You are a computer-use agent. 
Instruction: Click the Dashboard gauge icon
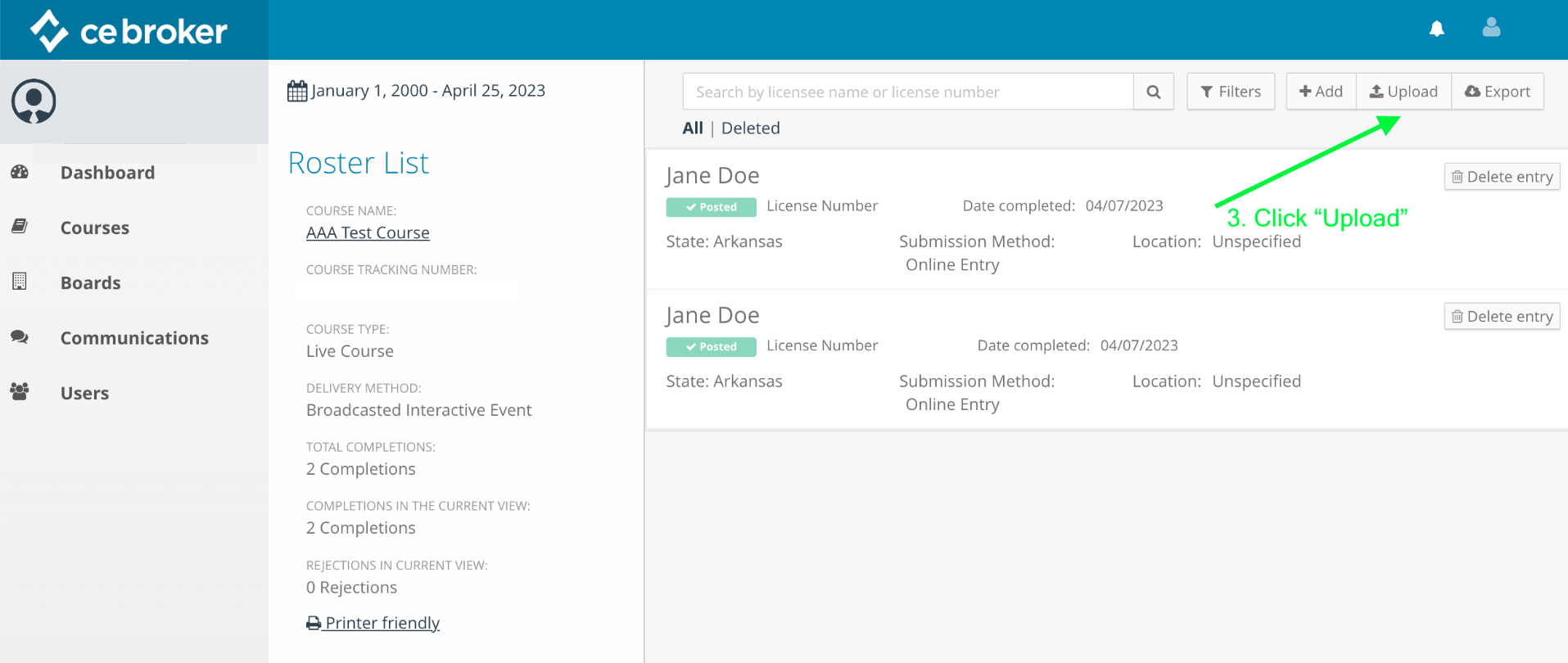point(20,173)
